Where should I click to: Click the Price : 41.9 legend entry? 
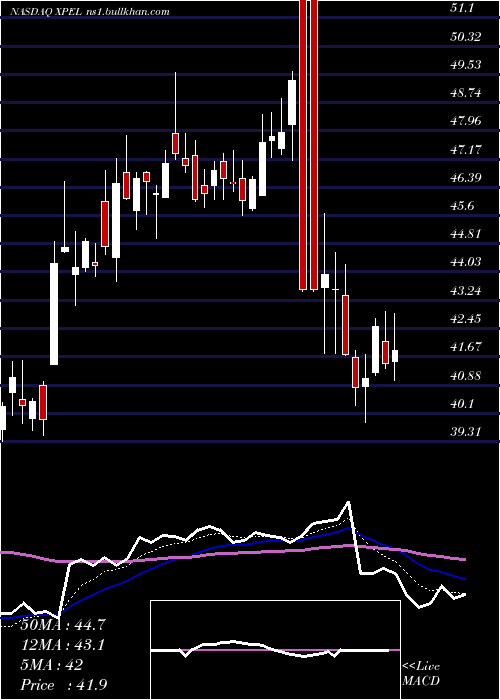pyautogui.click(x=63, y=685)
